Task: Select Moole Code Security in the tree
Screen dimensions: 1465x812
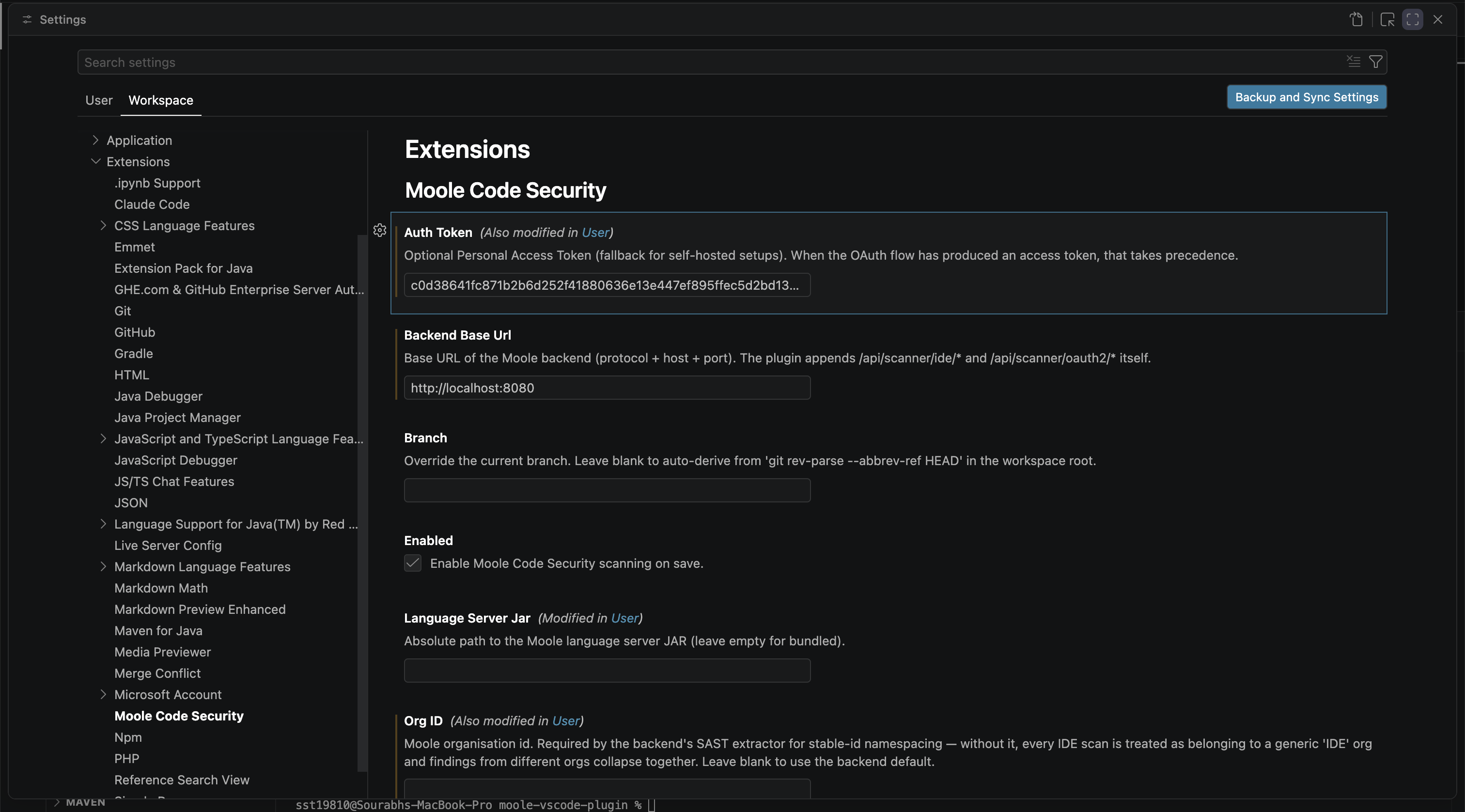Action: (x=179, y=716)
